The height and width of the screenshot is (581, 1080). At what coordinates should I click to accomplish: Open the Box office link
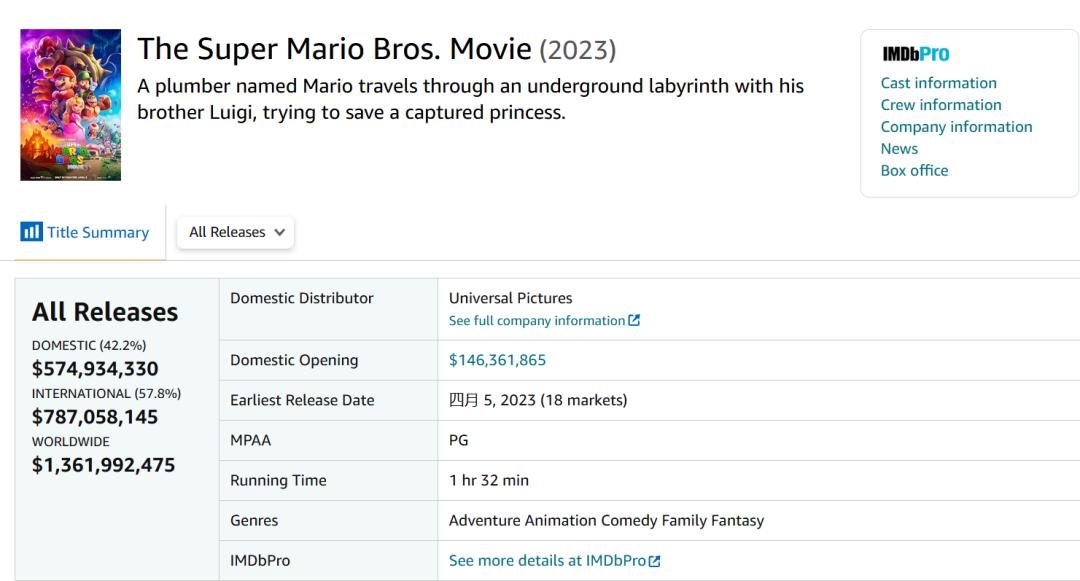(914, 171)
